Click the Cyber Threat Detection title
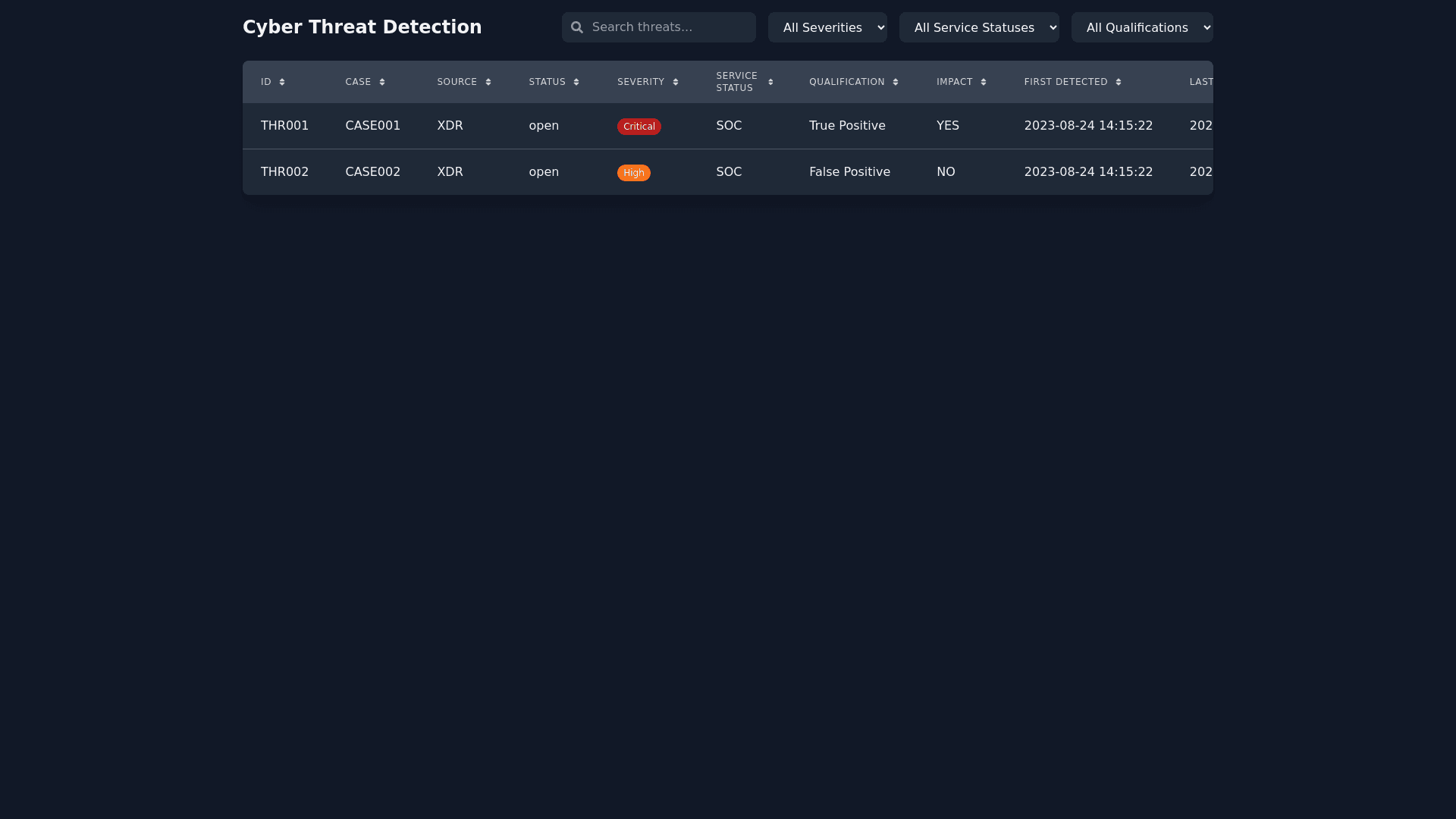The height and width of the screenshot is (819, 1456). pyautogui.click(x=362, y=27)
